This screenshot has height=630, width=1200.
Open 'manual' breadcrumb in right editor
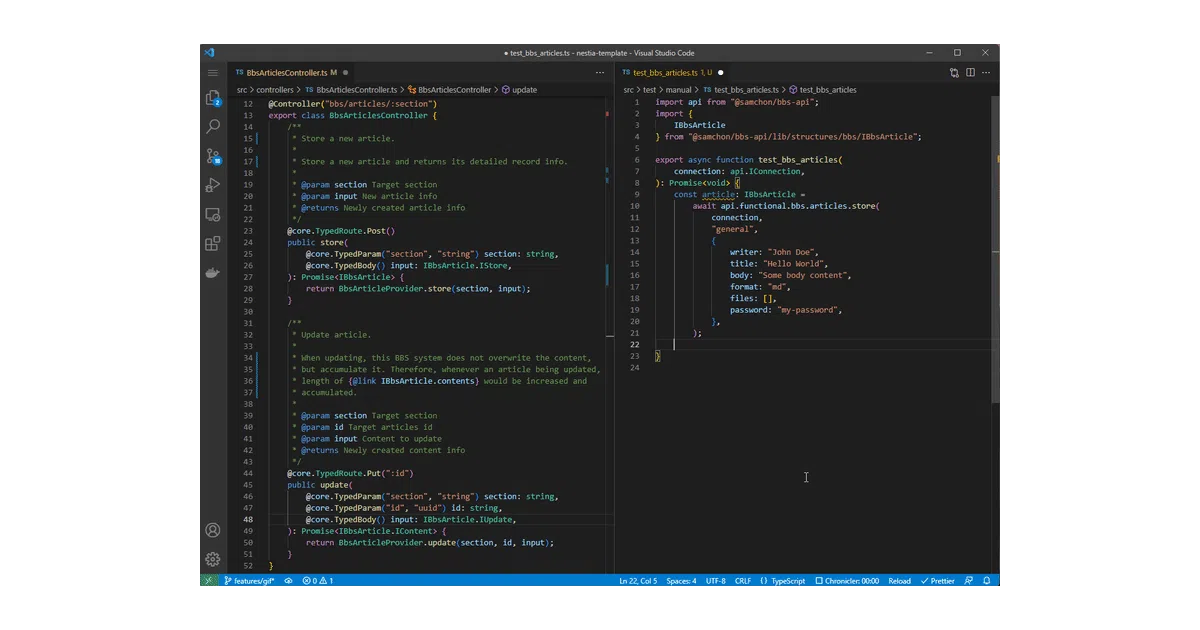click(680, 90)
